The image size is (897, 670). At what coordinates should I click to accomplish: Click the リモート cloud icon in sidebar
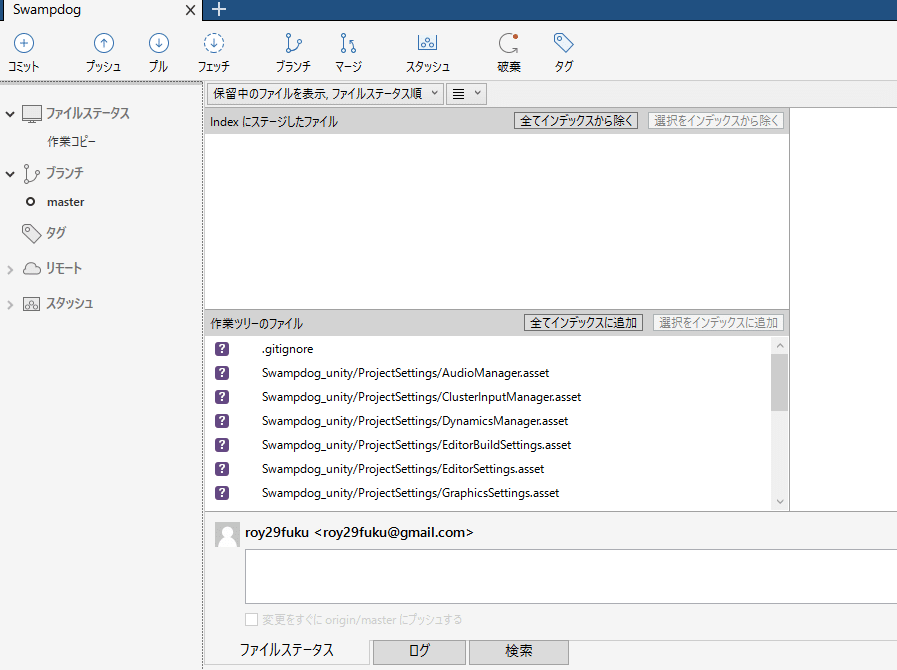coord(31,268)
